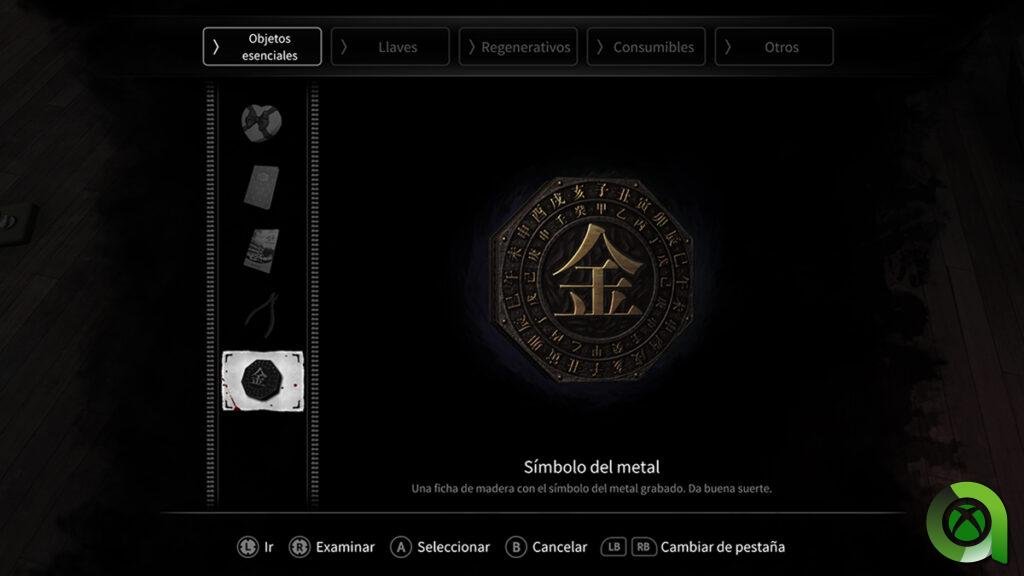
Task: Select the pliers item icon
Action: tap(262, 314)
